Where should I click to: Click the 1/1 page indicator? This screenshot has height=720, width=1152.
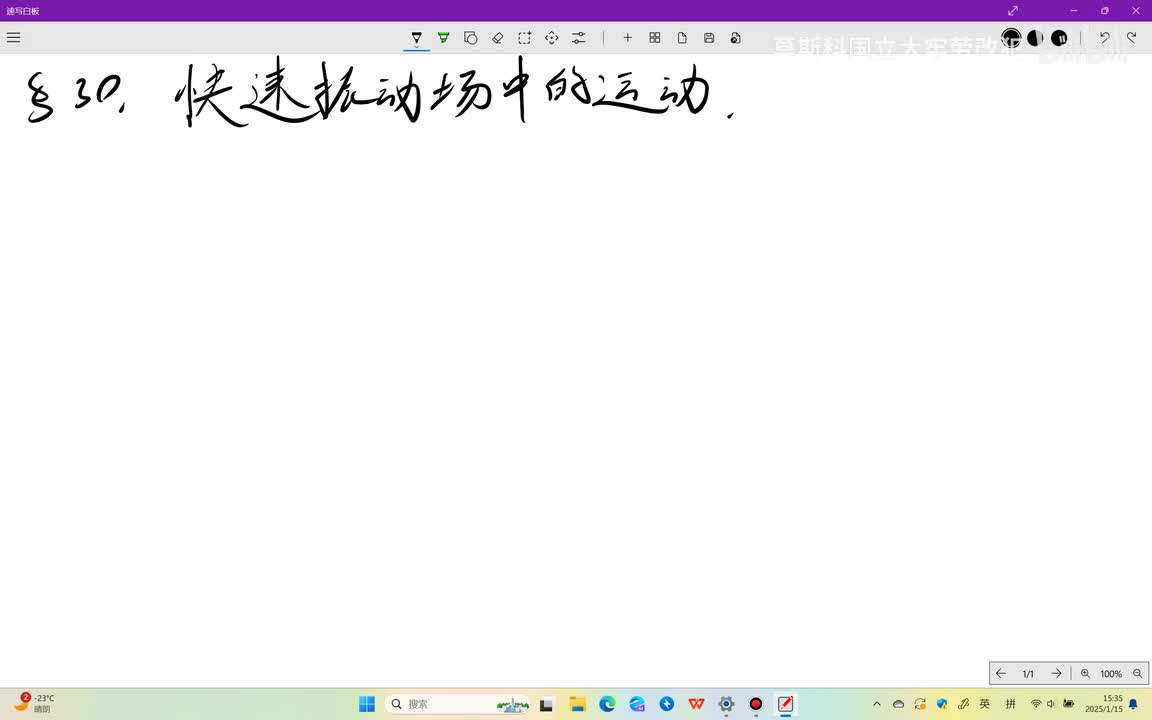(x=1028, y=674)
